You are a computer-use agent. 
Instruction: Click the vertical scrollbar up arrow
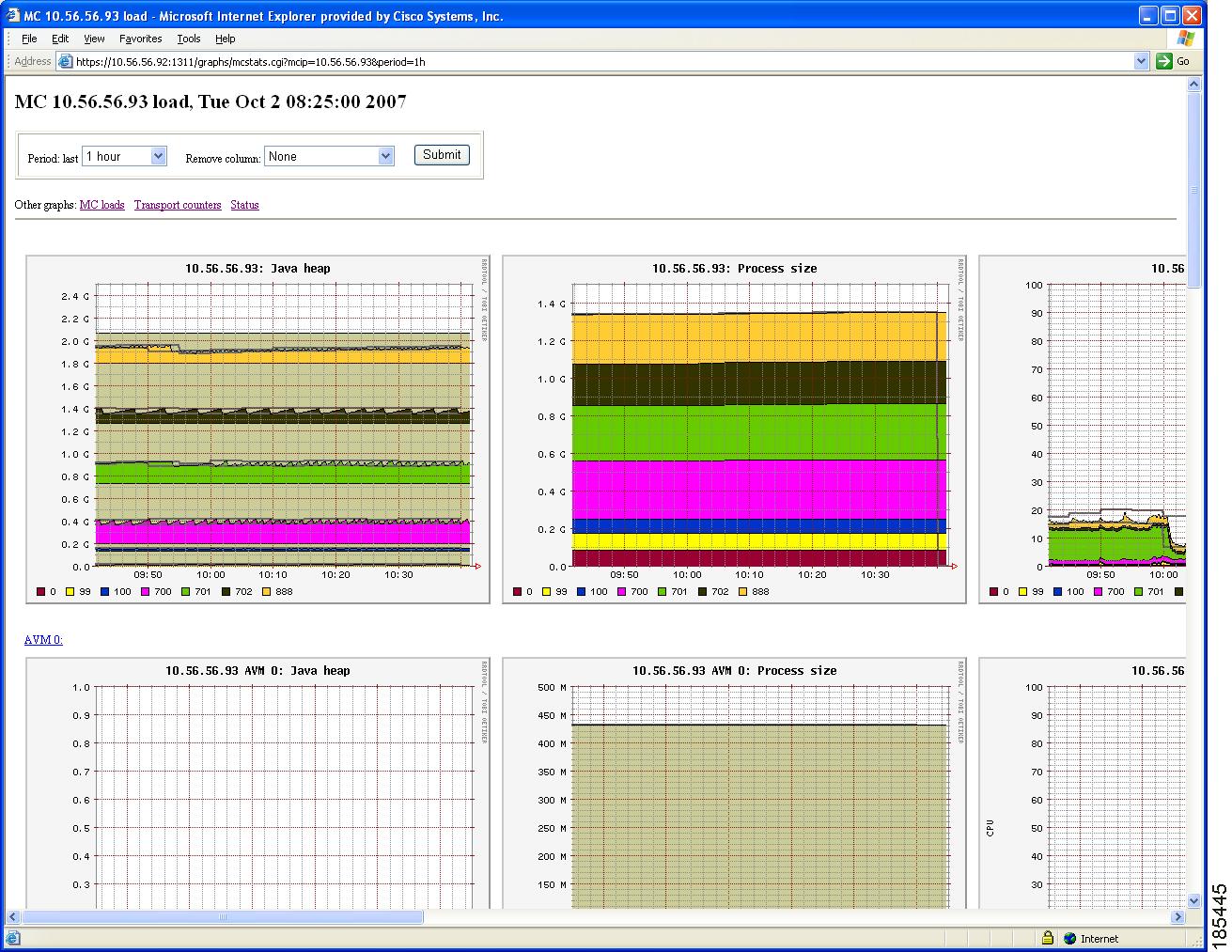click(x=1194, y=85)
